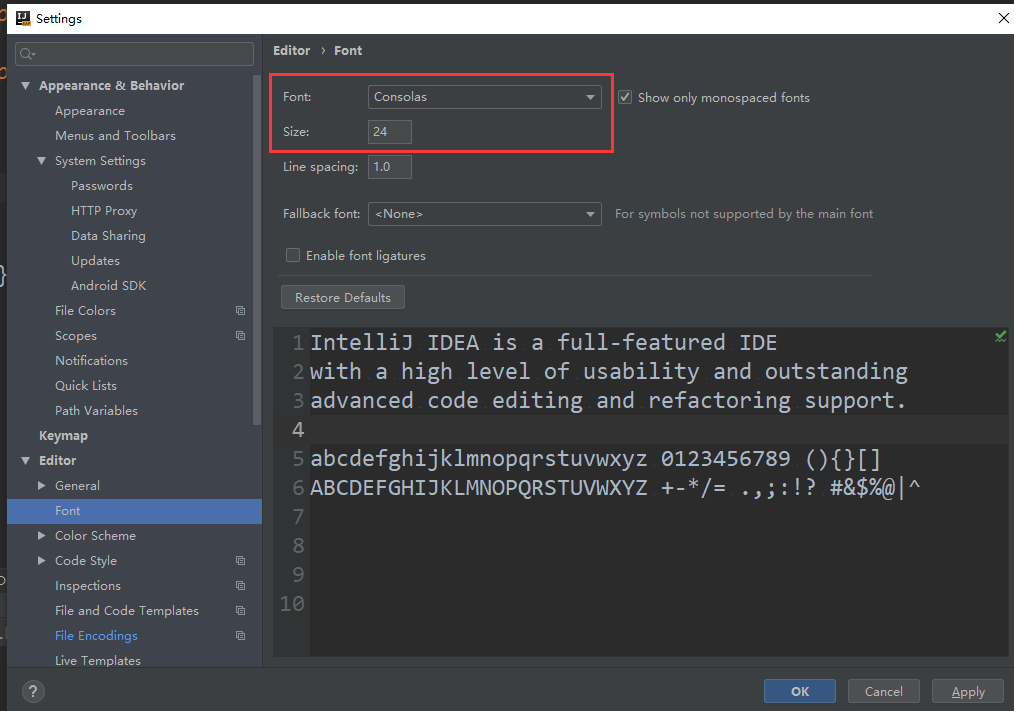Open the Fallback font dropdown
This screenshot has width=1014, height=711.
click(484, 214)
